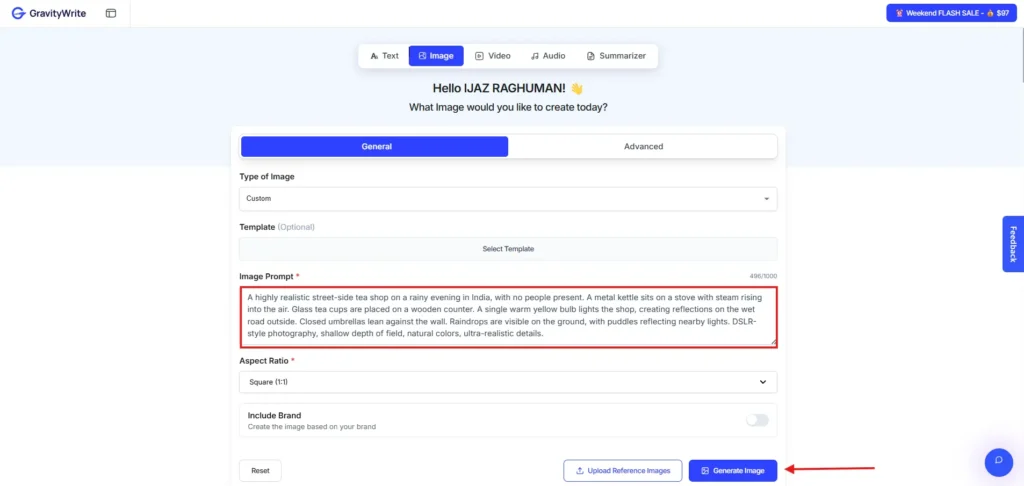
Task: Click Select Template button
Action: (x=508, y=249)
